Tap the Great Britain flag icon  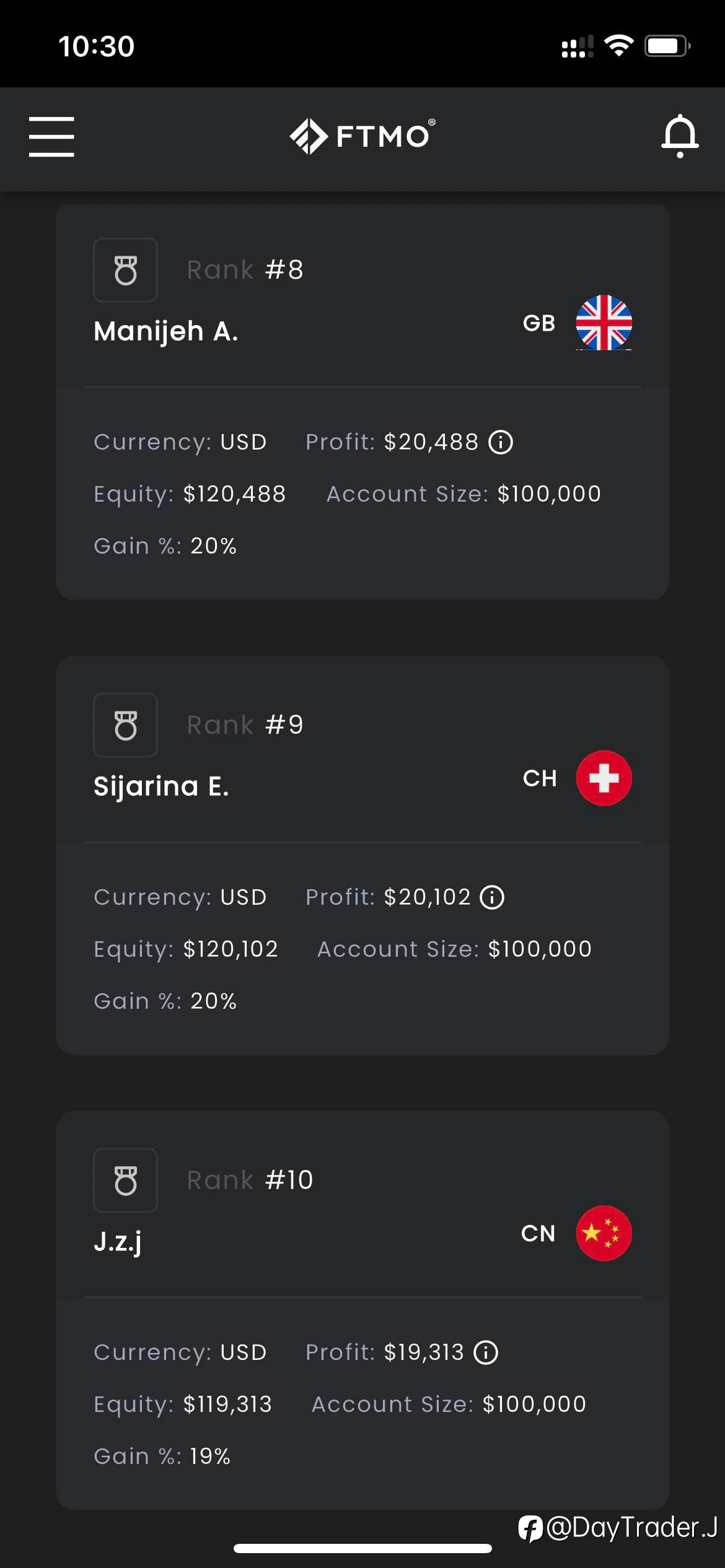(x=604, y=323)
